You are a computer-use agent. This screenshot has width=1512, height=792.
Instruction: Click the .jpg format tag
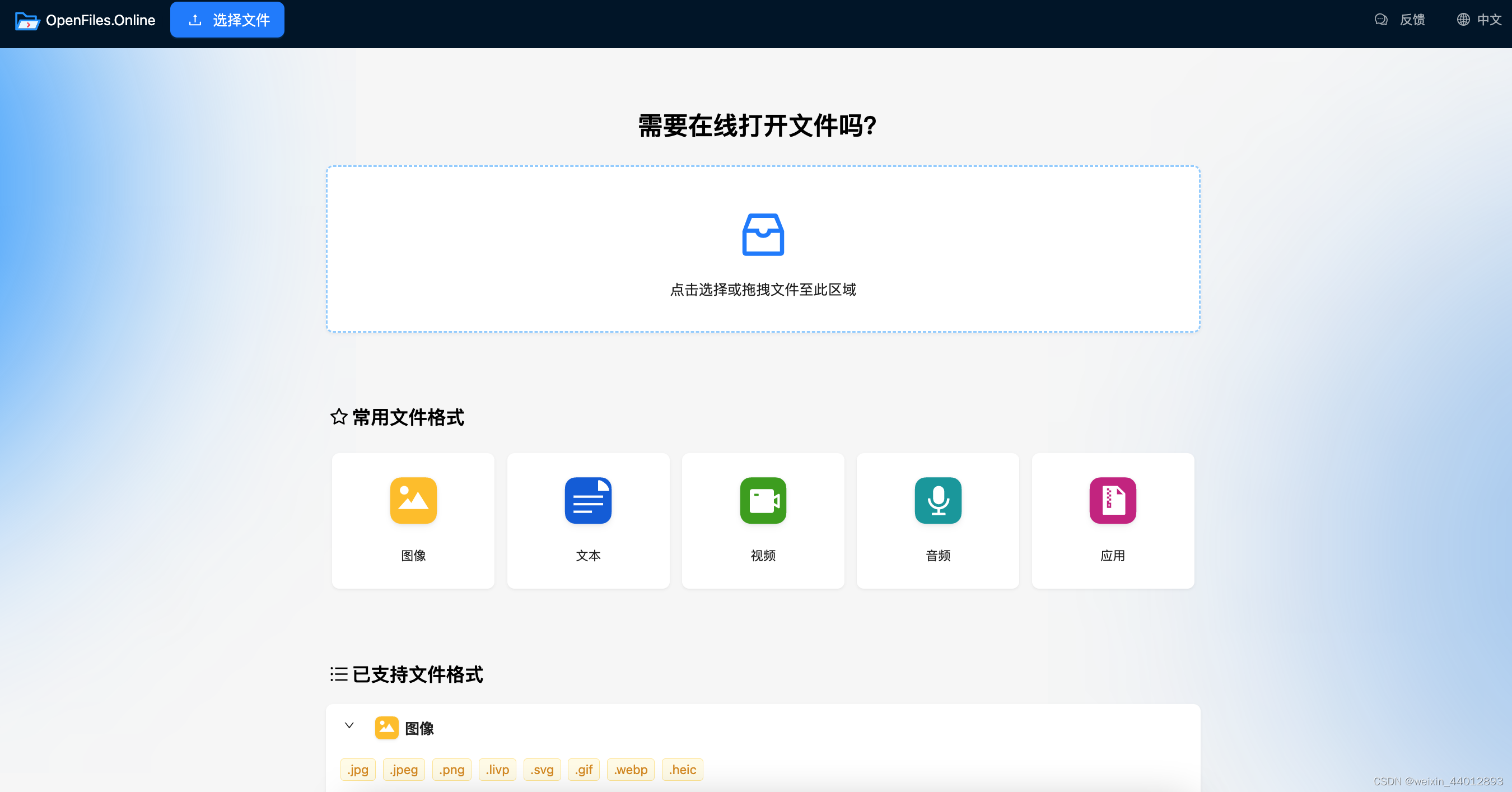(357, 770)
